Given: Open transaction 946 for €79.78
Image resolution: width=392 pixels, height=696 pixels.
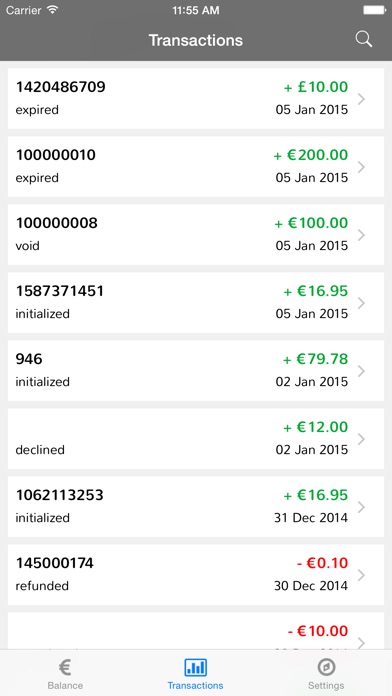Looking at the screenshot, I should point(196,371).
